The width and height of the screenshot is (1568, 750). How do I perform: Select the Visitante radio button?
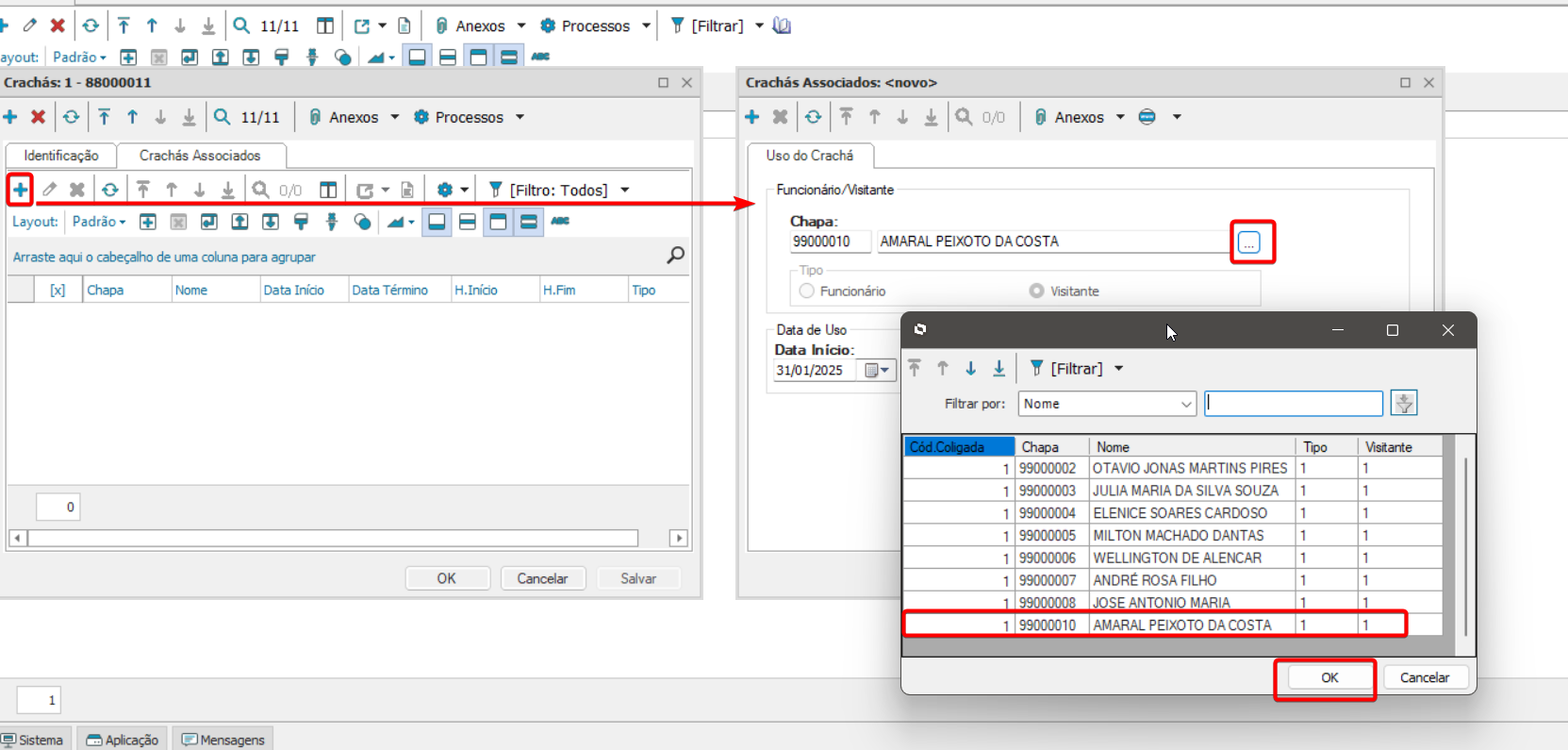1037,291
